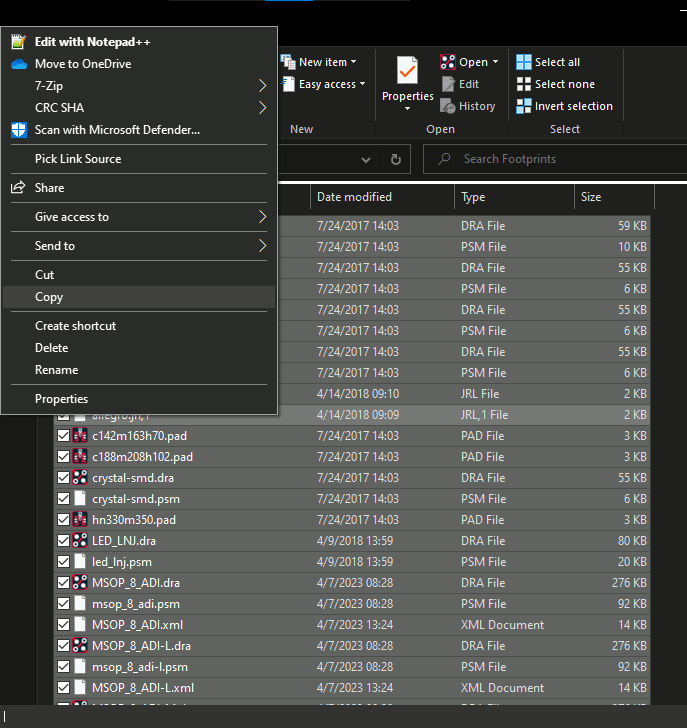Click the Easy access ribbon icon
Image resolution: width=687 pixels, height=728 pixels.
tap(288, 84)
